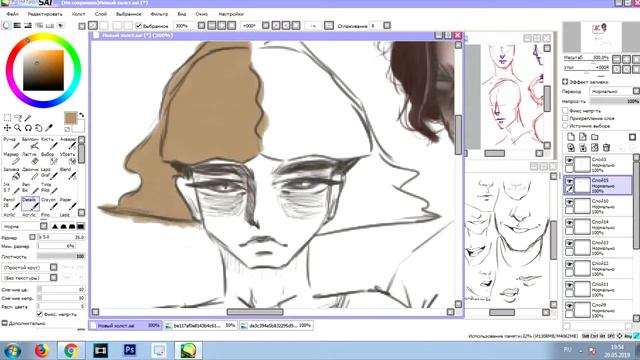
Task: Adjust the Плотность density slider
Action: [x=61, y=256]
